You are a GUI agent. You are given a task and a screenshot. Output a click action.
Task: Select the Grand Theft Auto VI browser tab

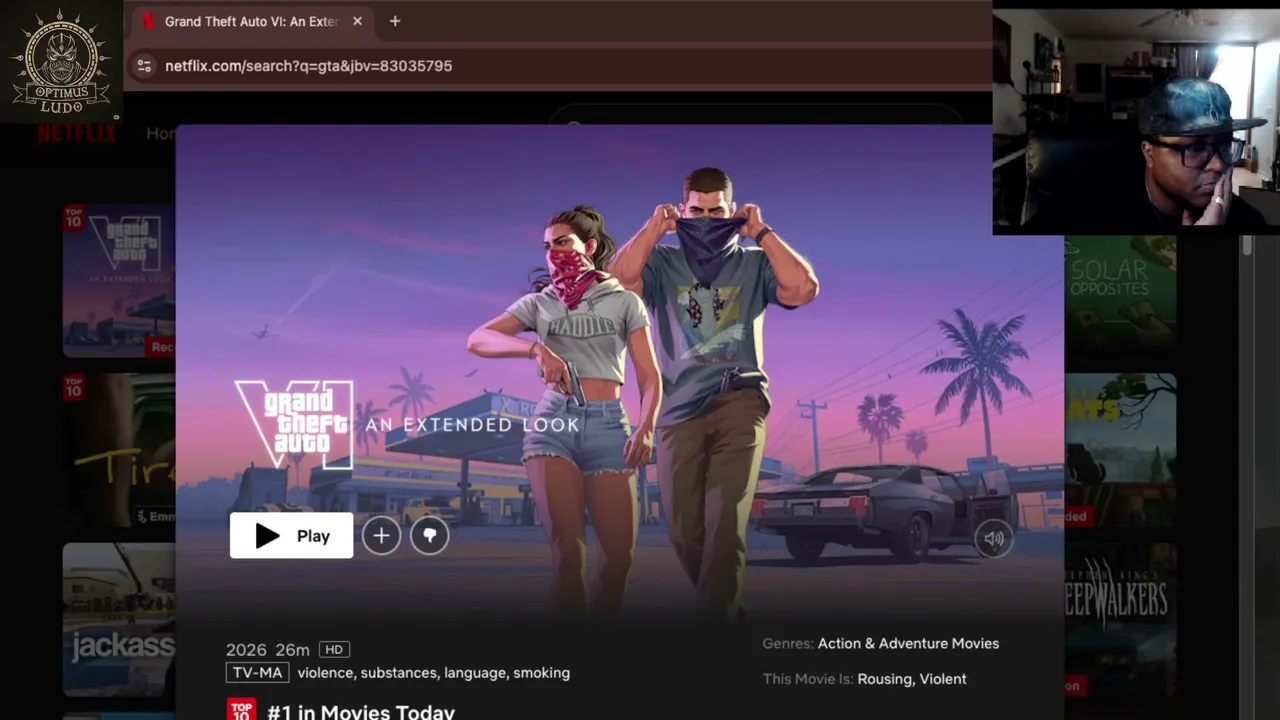[250, 21]
